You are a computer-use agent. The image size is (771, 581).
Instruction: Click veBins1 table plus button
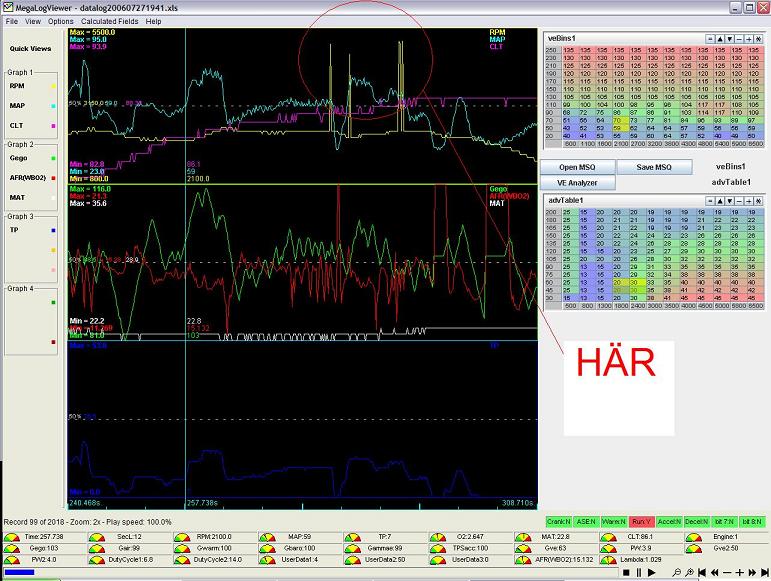749,39
